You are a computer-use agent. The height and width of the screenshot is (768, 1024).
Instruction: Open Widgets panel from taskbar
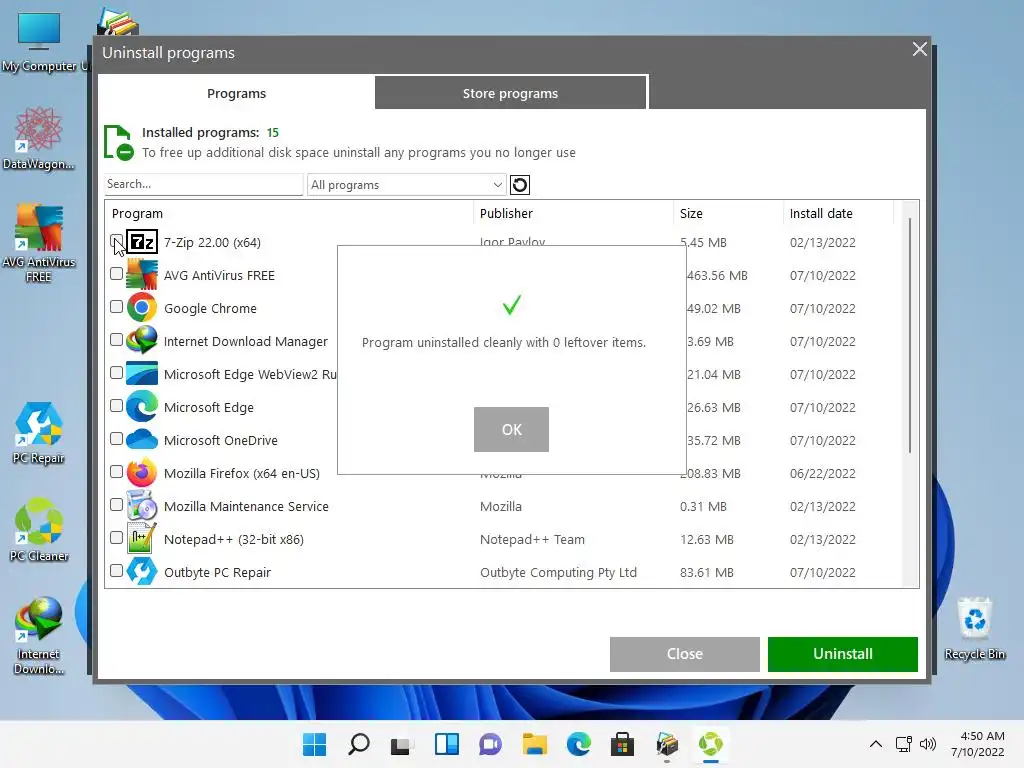[x=447, y=744]
